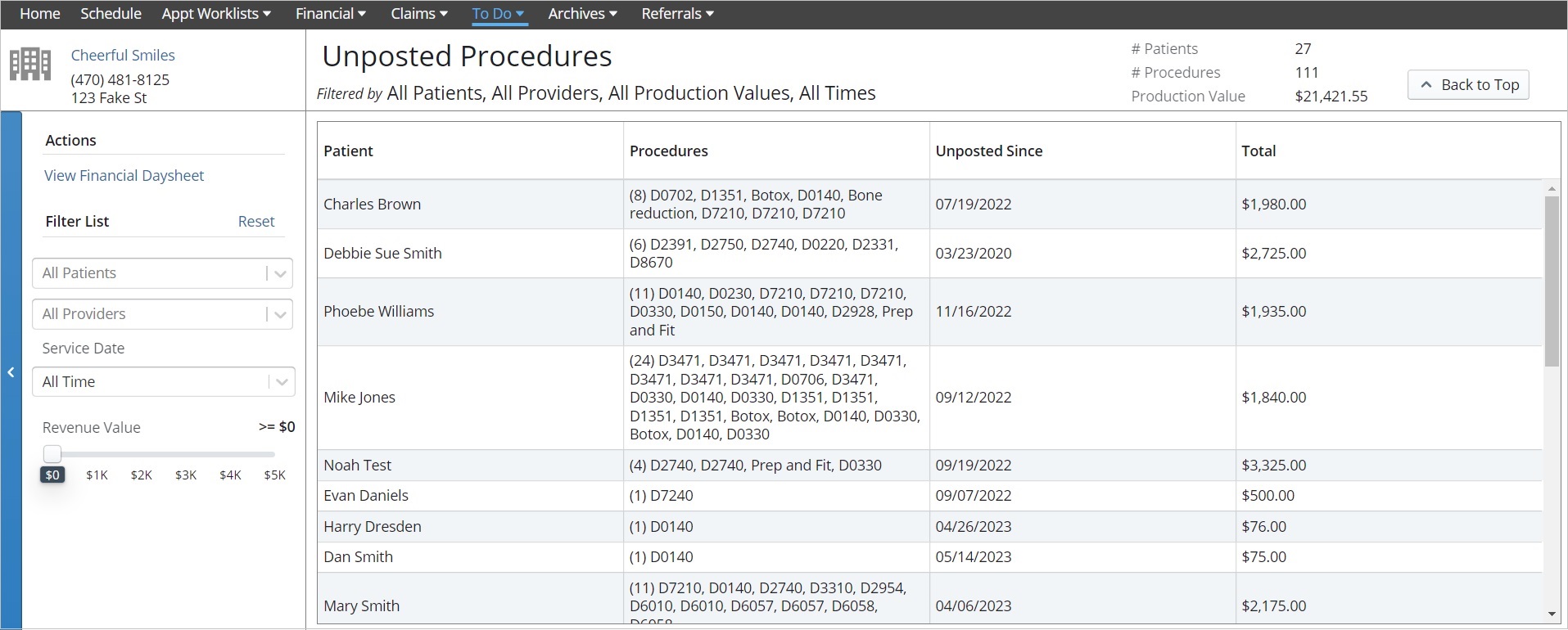Open the All Time service date dropdown

(x=163, y=382)
